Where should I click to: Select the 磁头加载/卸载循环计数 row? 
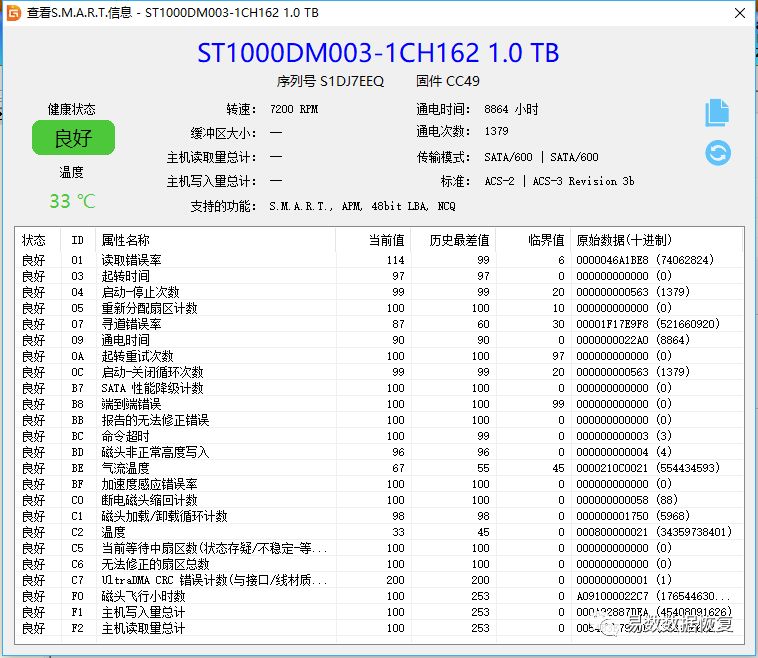pos(379,516)
